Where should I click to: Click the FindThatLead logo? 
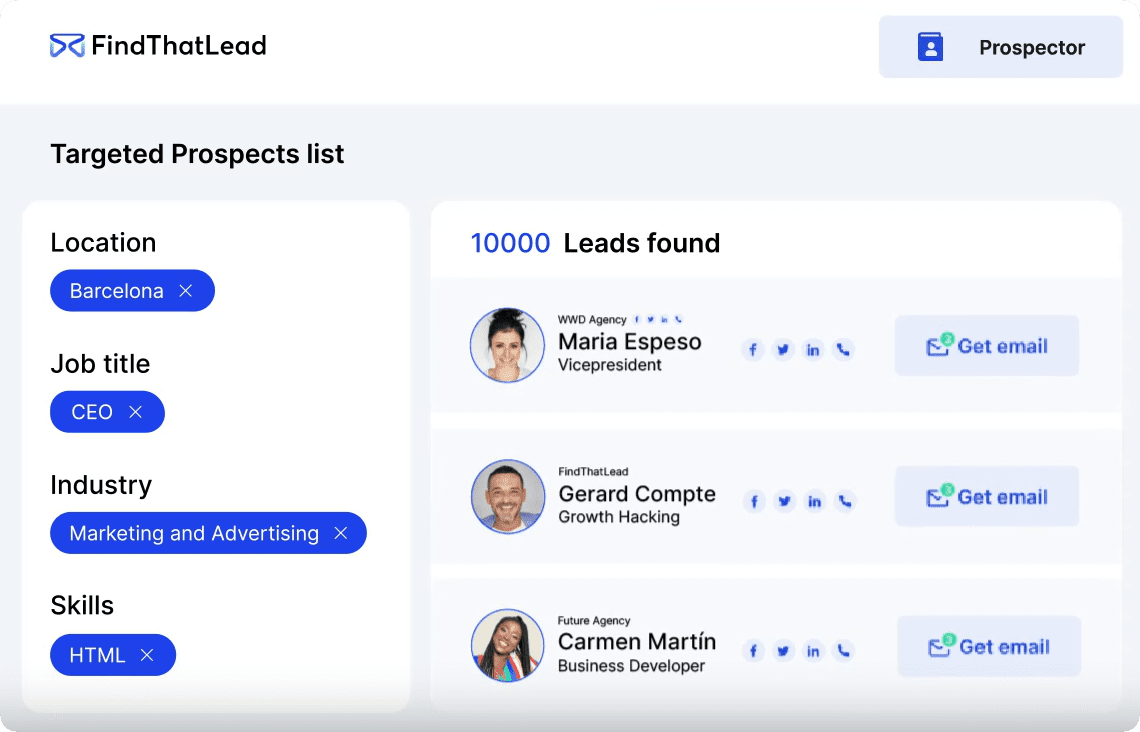pos(158,46)
